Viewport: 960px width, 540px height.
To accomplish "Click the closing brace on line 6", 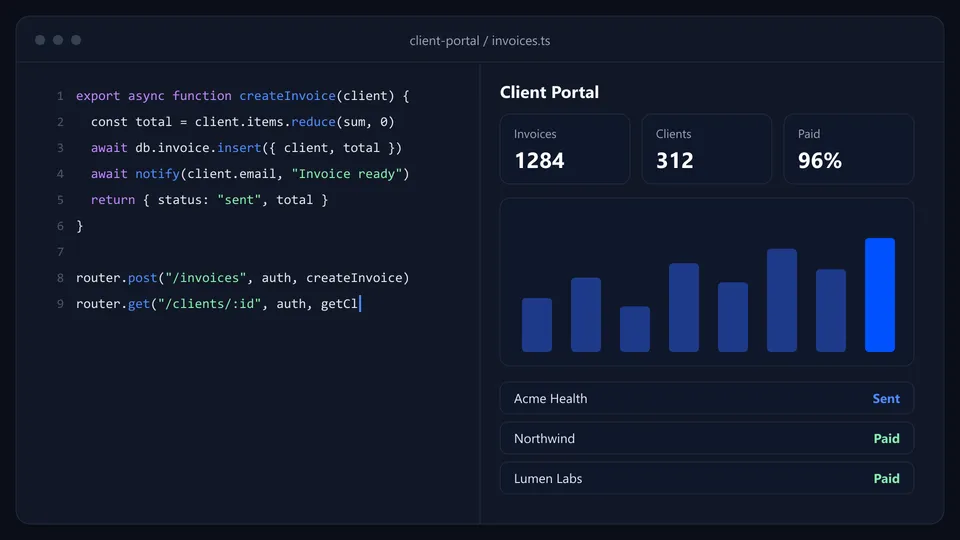I will point(80,226).
